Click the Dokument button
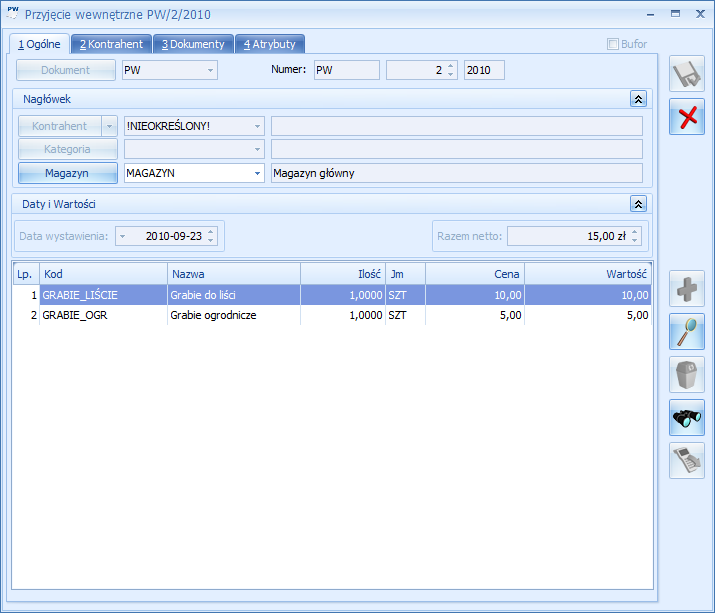This screenshot has width=715, height=613. [66, 70]
